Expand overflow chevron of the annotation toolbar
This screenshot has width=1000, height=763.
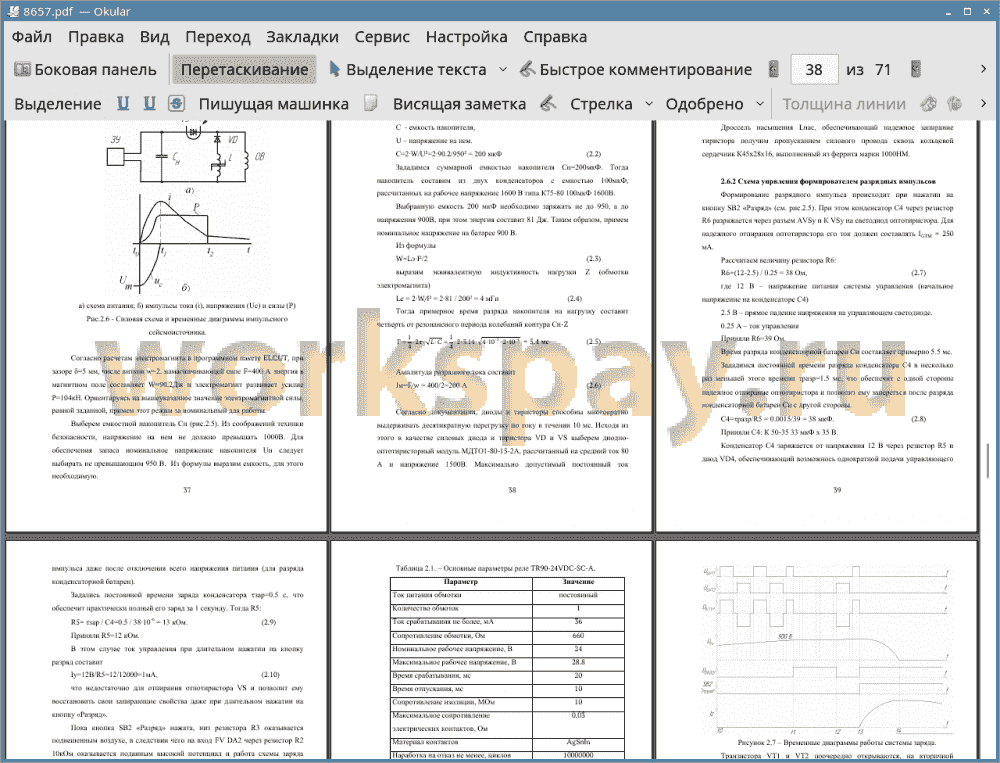point(983,103)
